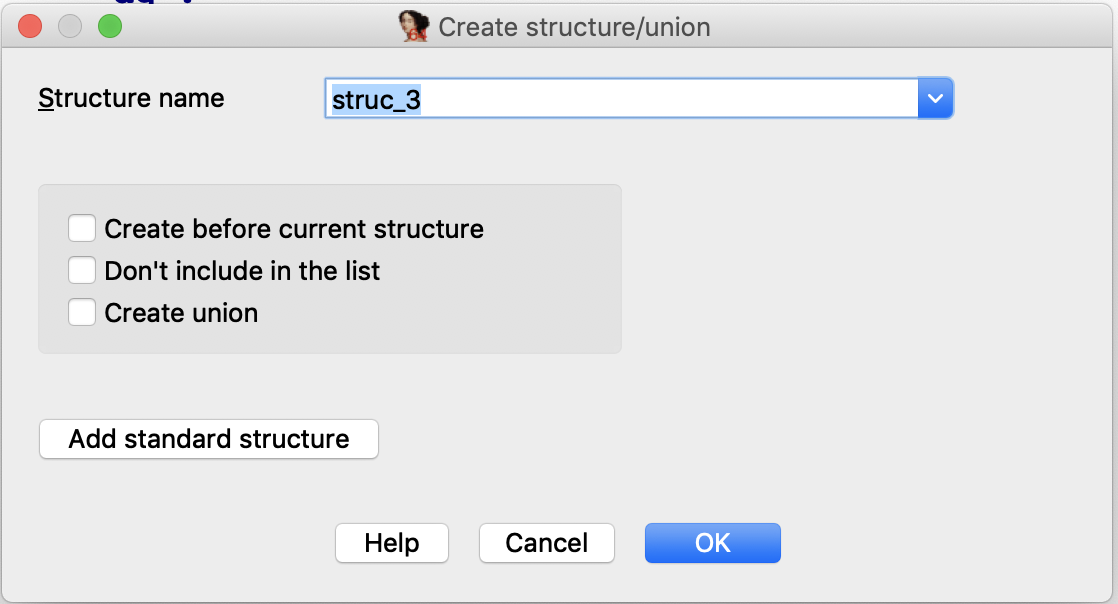1118x604 pixels.
Task: Click the Create before current structure label
Action: (x=294, y=229)
